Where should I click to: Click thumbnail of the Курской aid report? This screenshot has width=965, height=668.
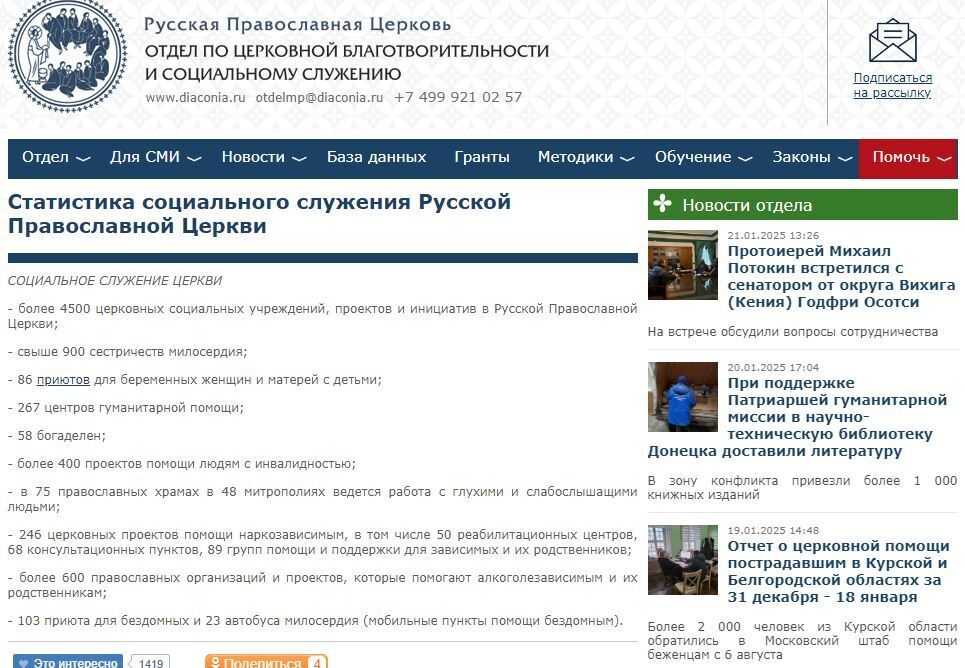(x=683, y=560)
